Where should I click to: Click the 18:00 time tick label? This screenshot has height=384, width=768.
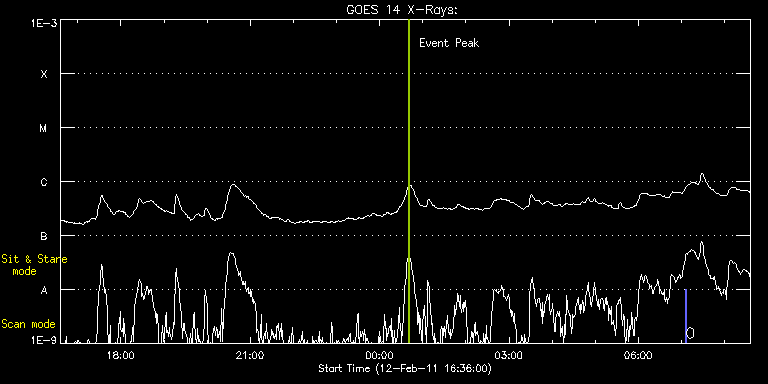click(120, 356)
